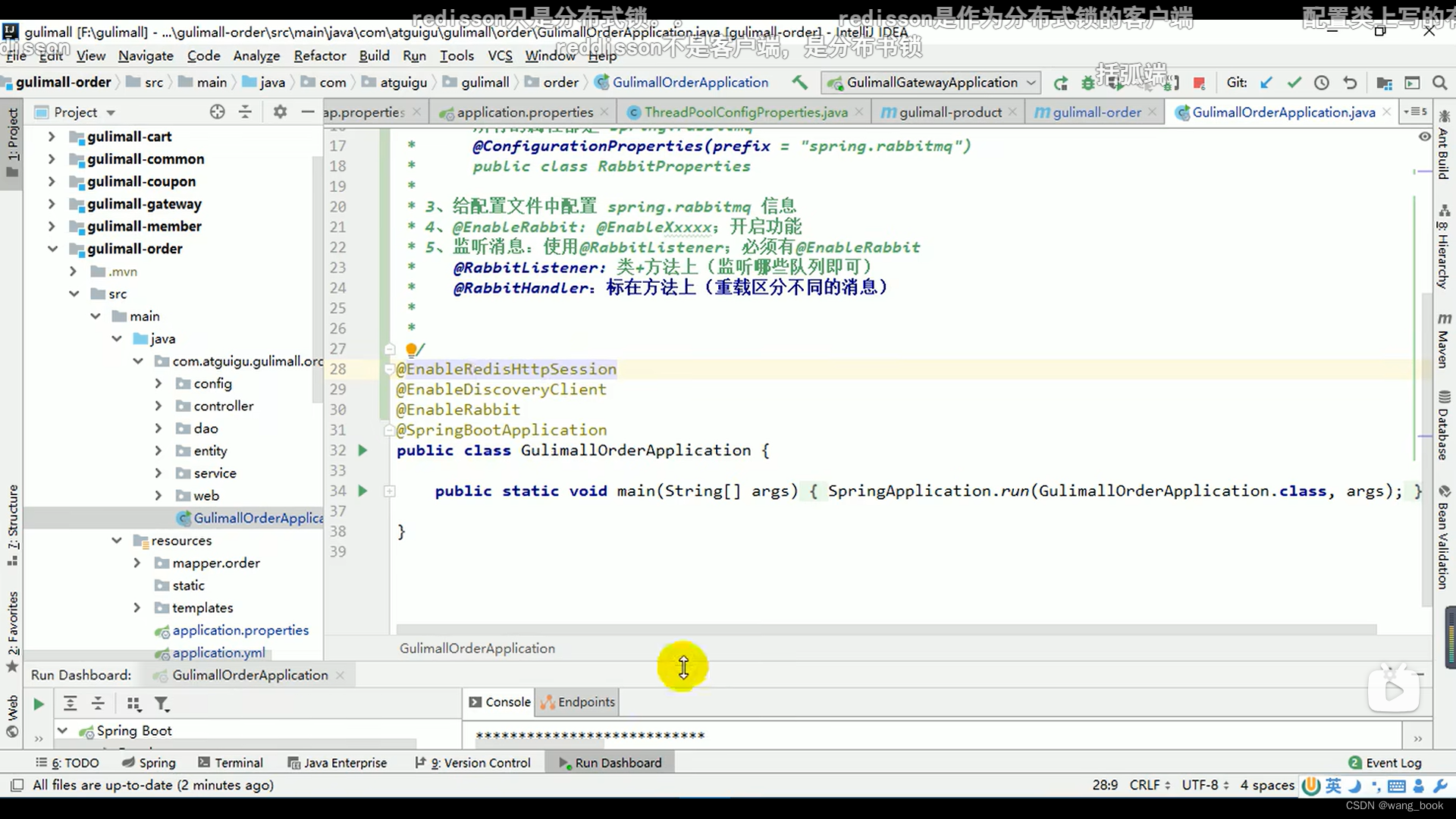Viewport: 1456px width, 819px height.
Task: Click the Git commit checkmark icon
Action: (1294, 83)
